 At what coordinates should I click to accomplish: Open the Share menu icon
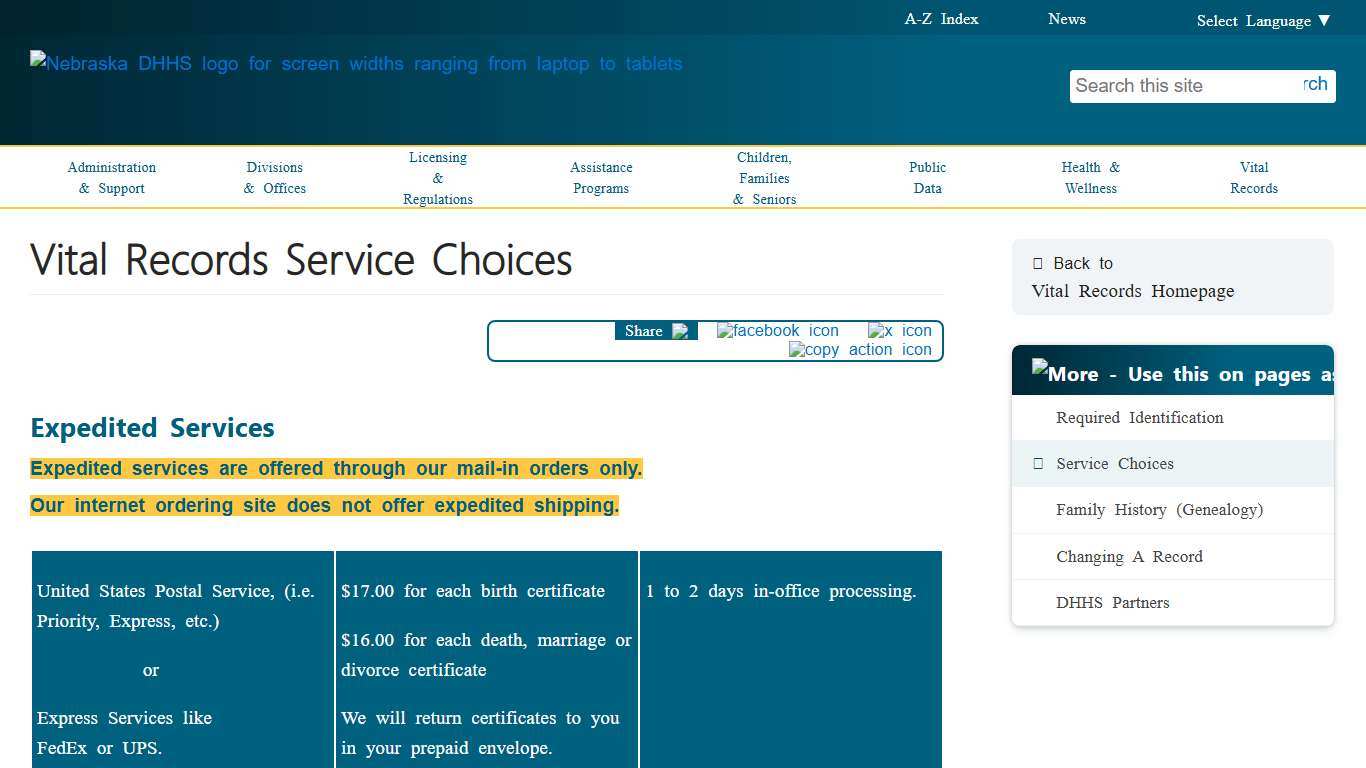(x=682, y=330)
